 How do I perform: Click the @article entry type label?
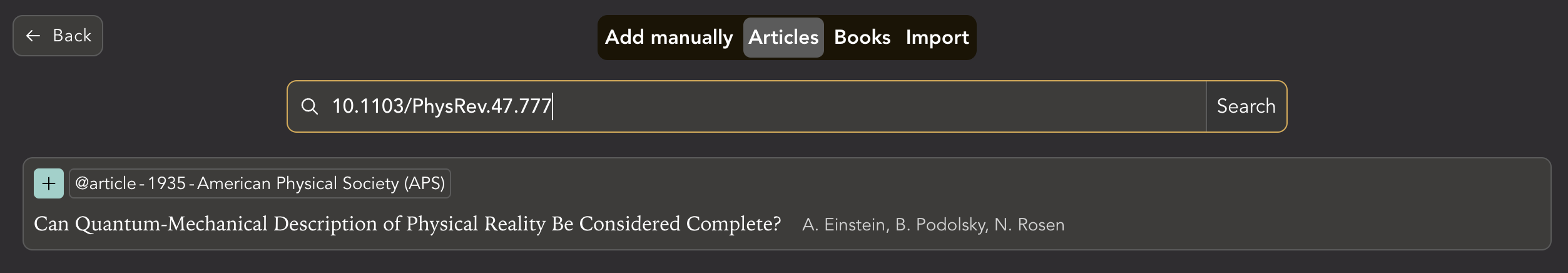pyautogui.click(x=105, y=183)
